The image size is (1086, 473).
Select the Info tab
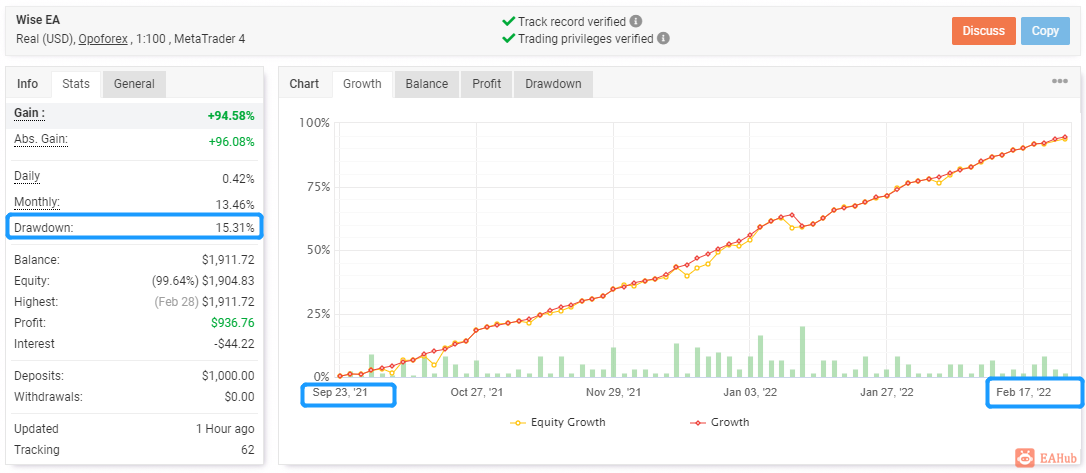(x=28, y=84)
